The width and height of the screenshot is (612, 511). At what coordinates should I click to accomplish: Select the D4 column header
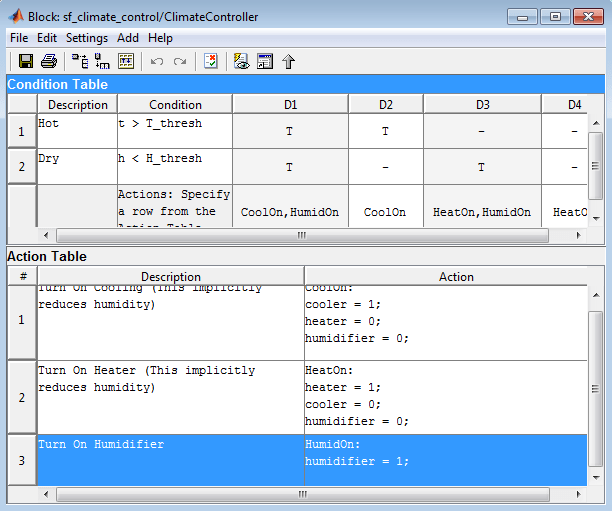pyautogui.click(x=565, y=104)
